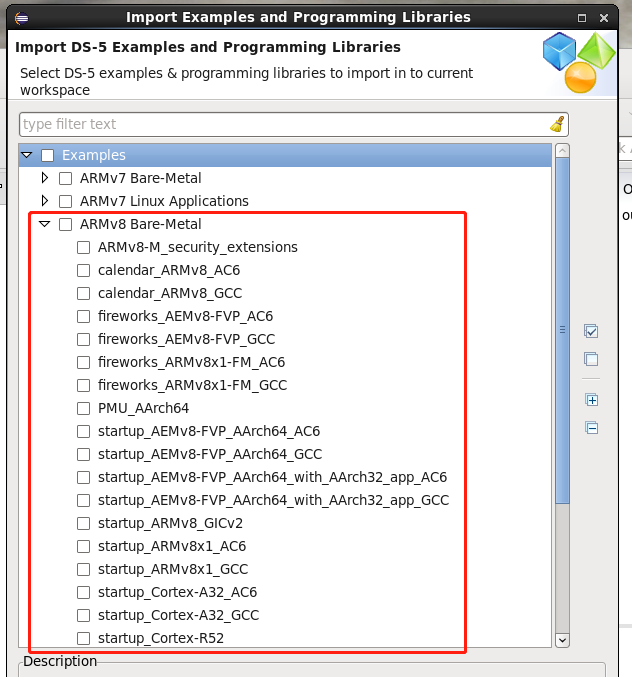
Task: Select startup_Cortex-A32_AC6 checkbox
Action: tap(83, 592)
